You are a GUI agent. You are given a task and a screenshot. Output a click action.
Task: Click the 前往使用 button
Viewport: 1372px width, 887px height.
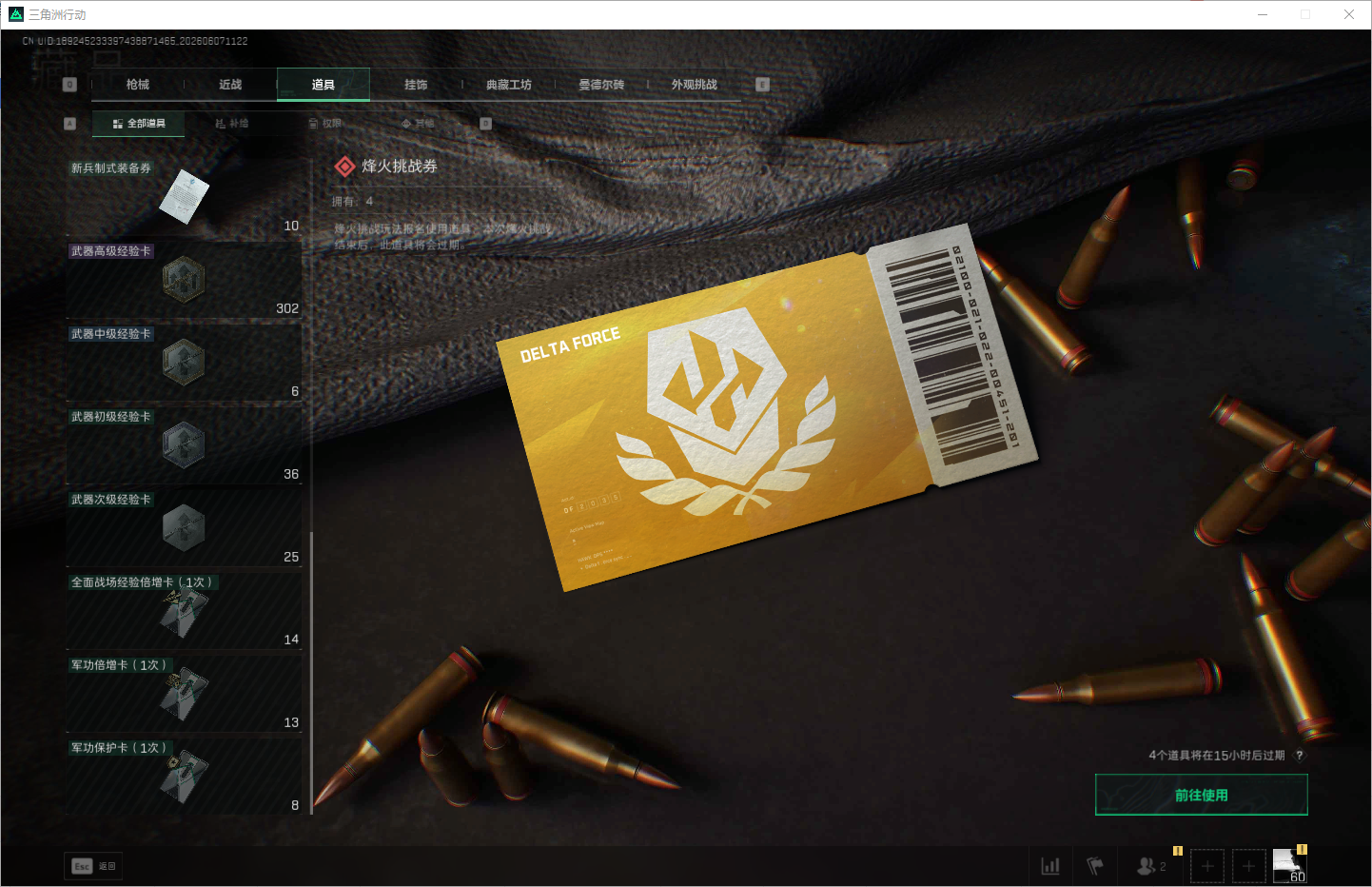1202,795
